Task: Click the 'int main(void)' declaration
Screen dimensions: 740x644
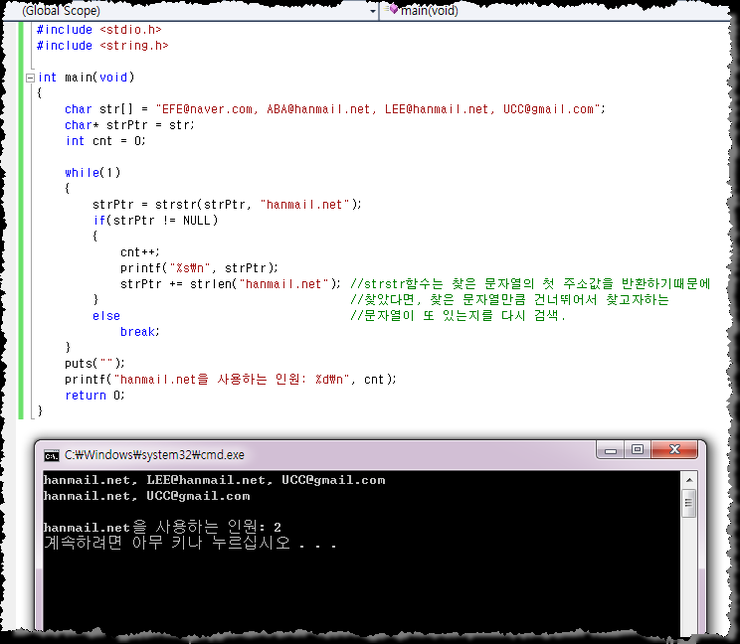Action: pyautogui.click(x=86, y=77)
